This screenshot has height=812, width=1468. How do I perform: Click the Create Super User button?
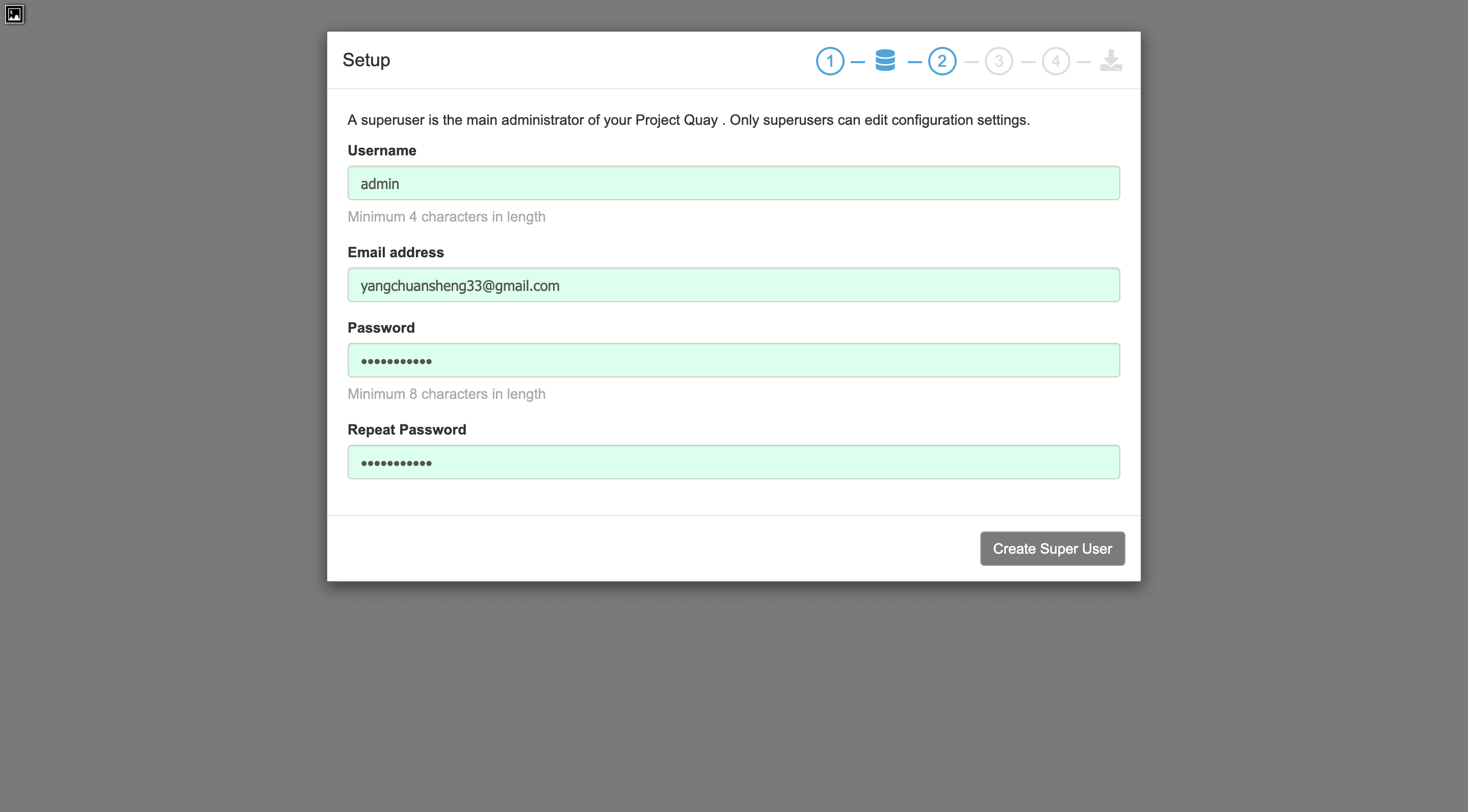tap(1052, 548)
